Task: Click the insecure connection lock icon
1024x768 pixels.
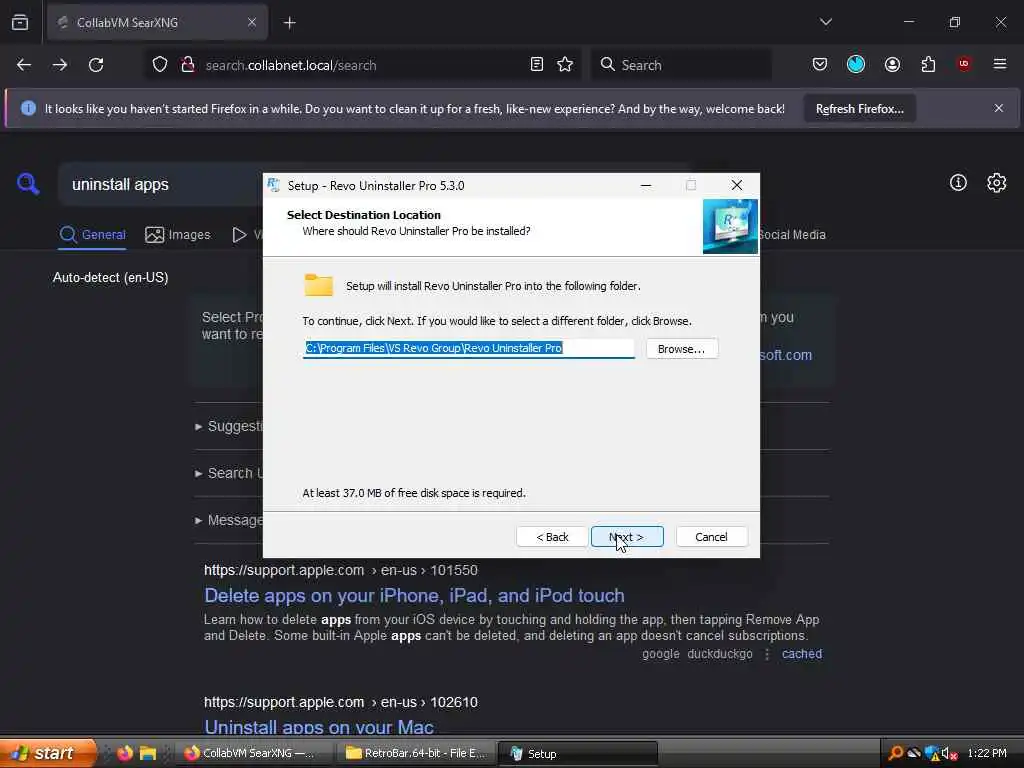Action: [188, 65]
